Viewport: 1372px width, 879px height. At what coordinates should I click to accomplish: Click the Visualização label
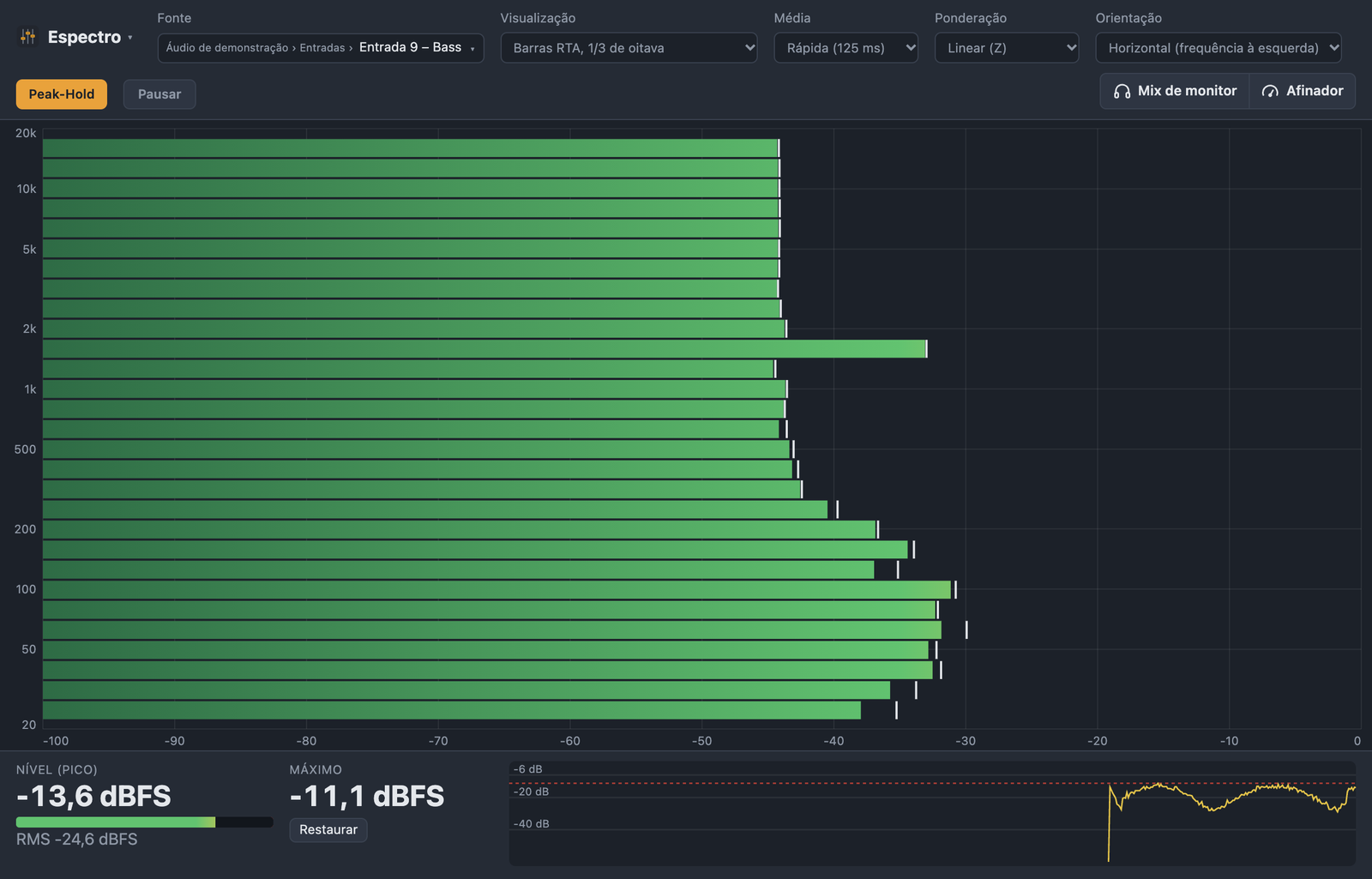point(538,18)
